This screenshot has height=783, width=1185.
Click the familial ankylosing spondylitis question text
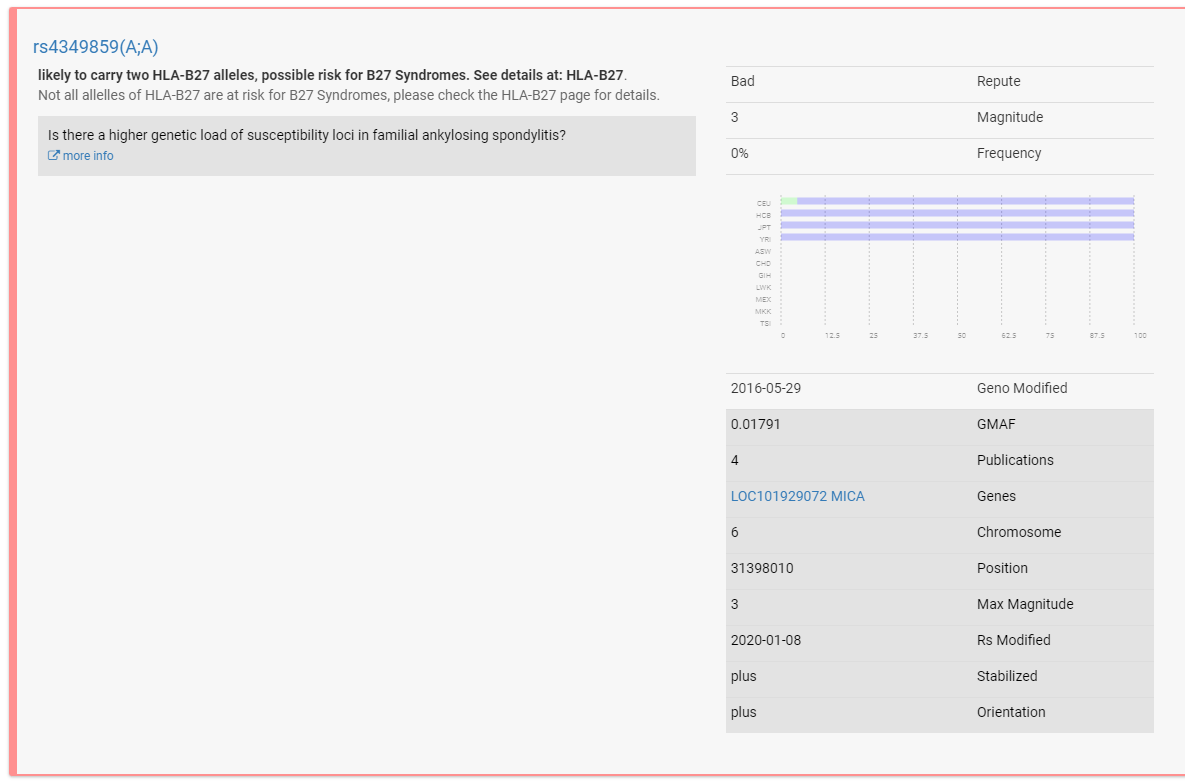[x=307, y=135]
